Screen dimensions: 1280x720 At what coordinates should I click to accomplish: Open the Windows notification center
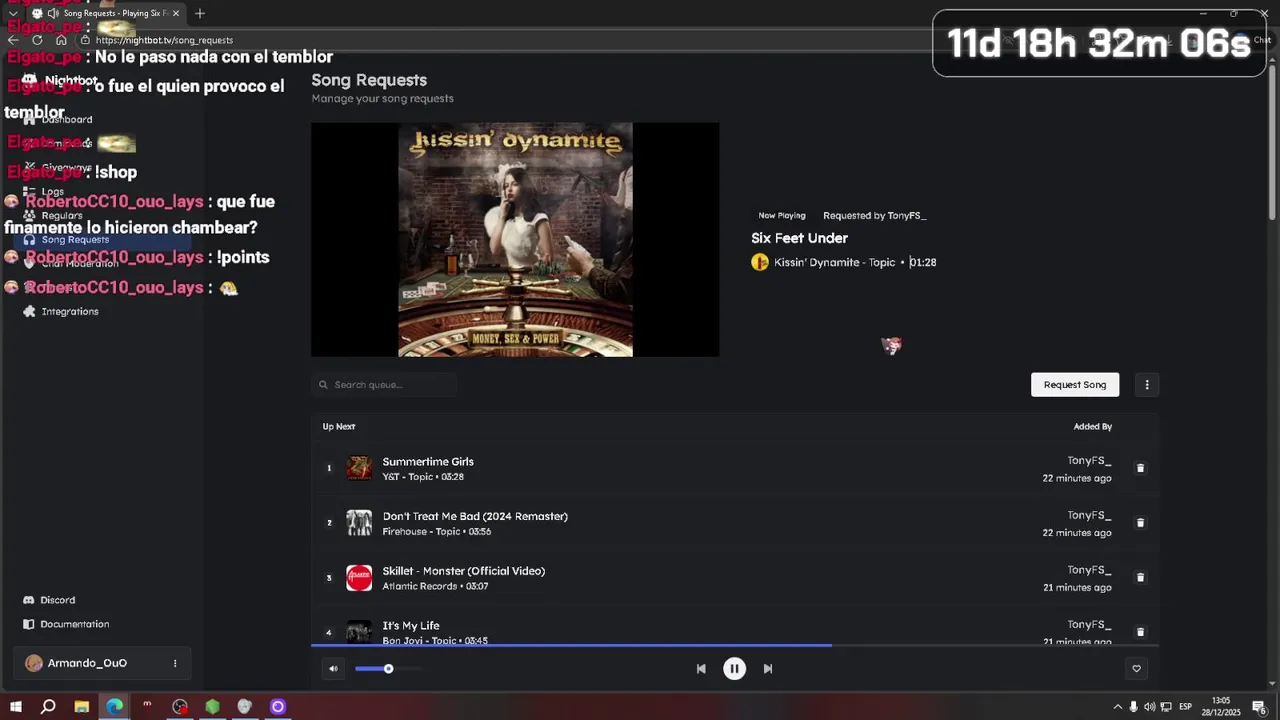(1259, 707)
